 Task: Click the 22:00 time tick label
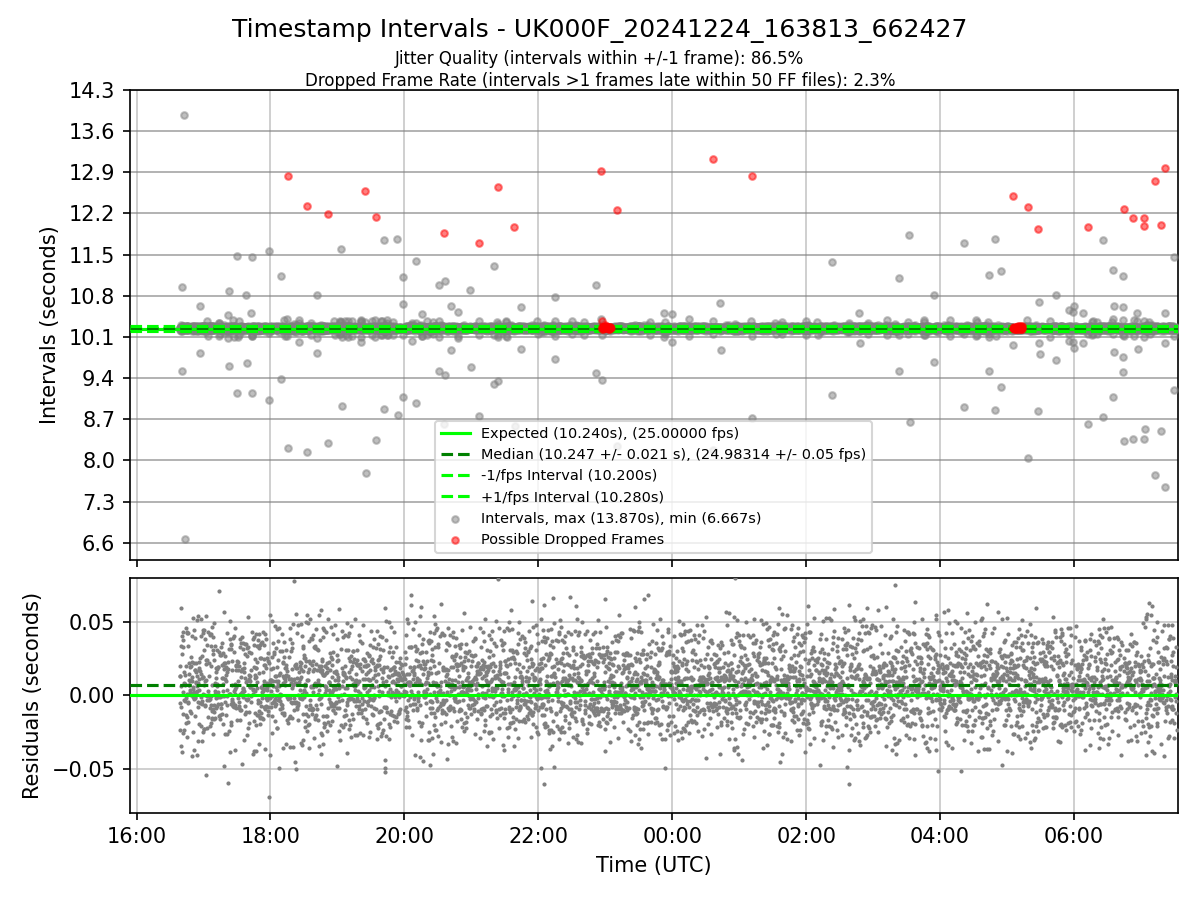coord(538,834)
